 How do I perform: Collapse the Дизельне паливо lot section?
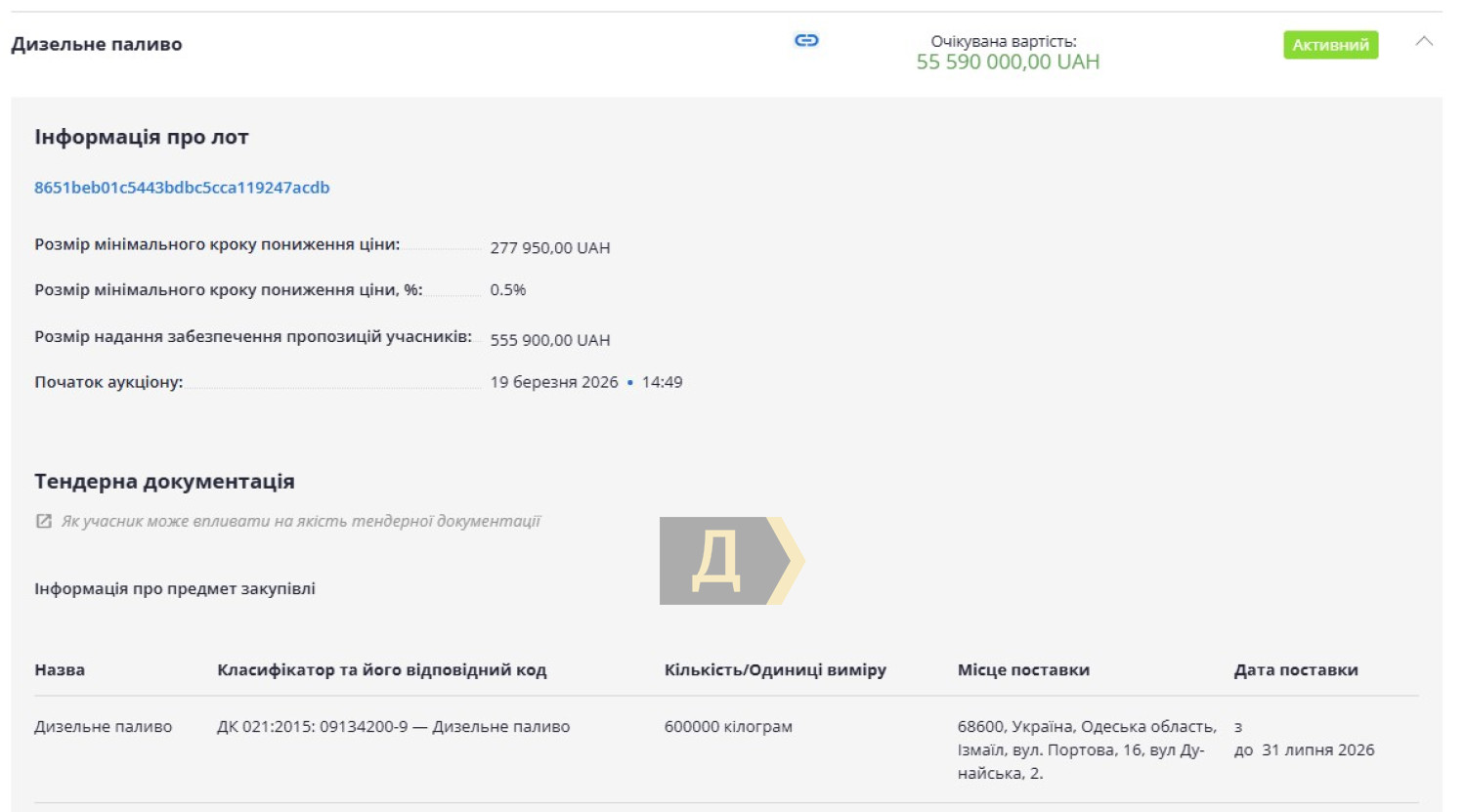(x=1424, y=42)
